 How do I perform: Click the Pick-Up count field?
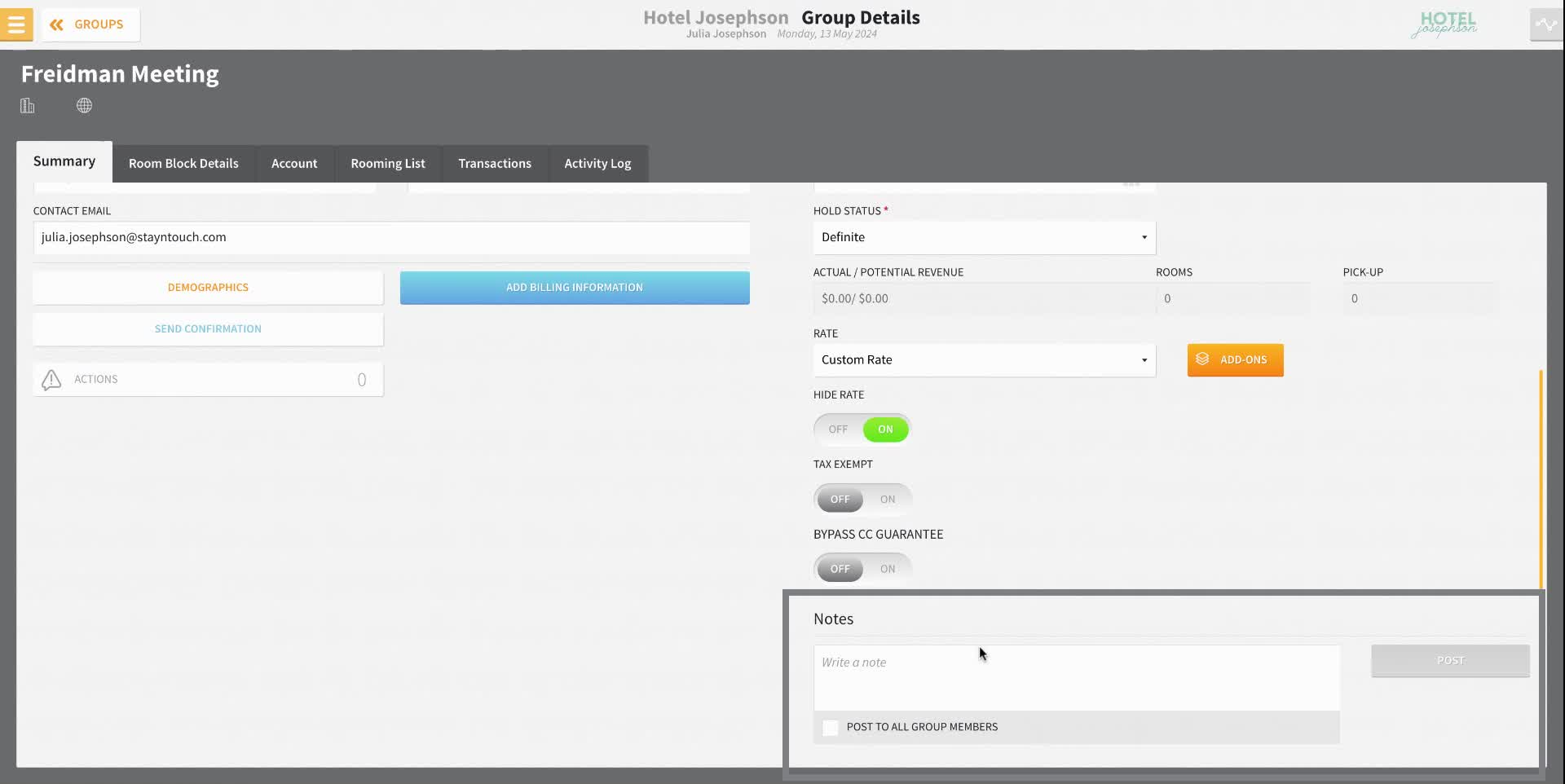pyautogui.click(x=1419, y=299)
